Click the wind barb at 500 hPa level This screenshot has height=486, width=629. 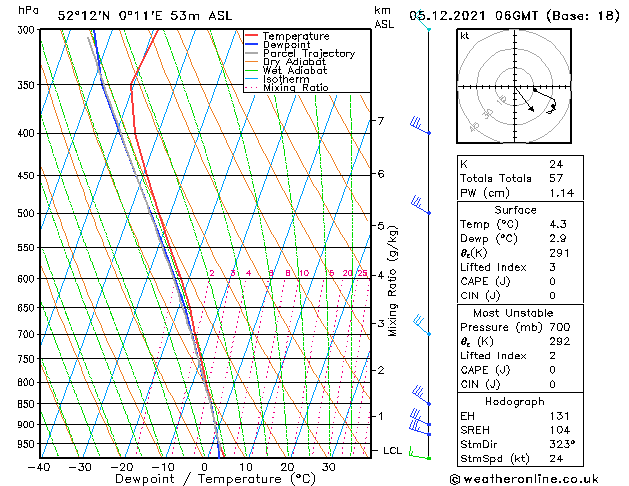click(x=421, y=205)
